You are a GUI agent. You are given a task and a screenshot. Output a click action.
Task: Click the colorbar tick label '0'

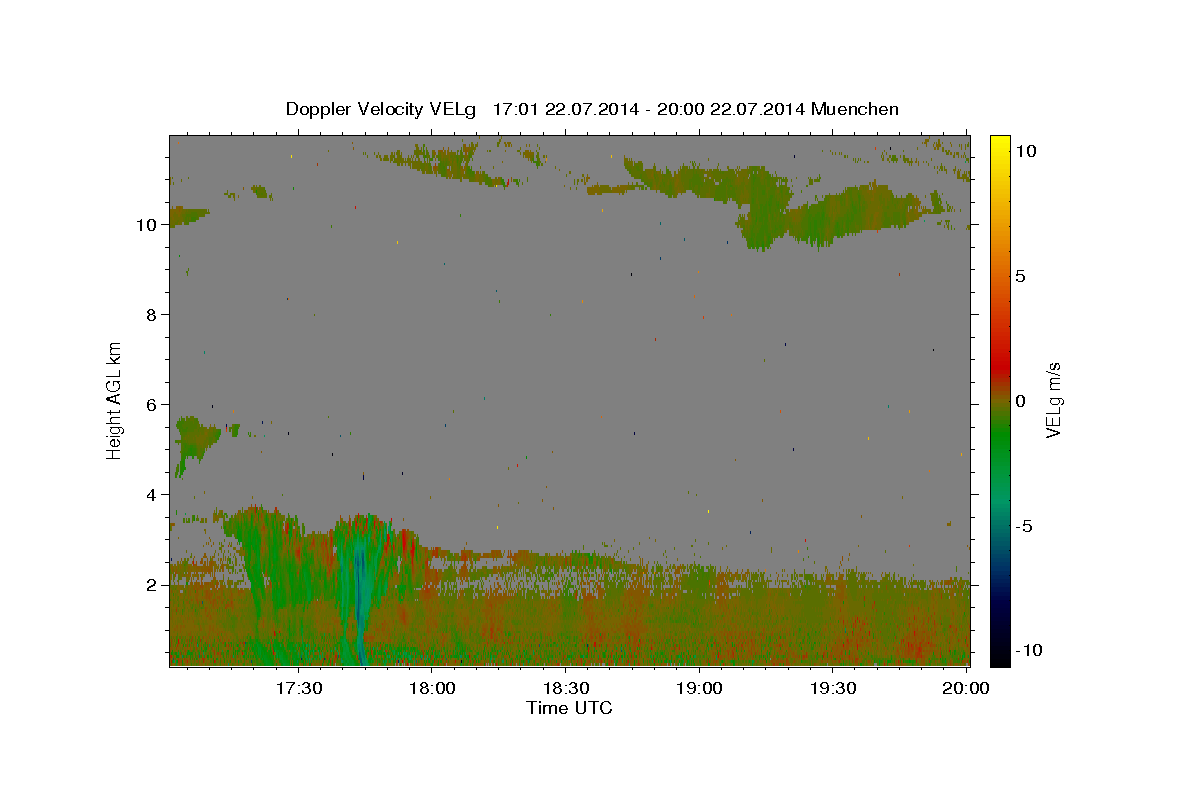coord(1020,401)
